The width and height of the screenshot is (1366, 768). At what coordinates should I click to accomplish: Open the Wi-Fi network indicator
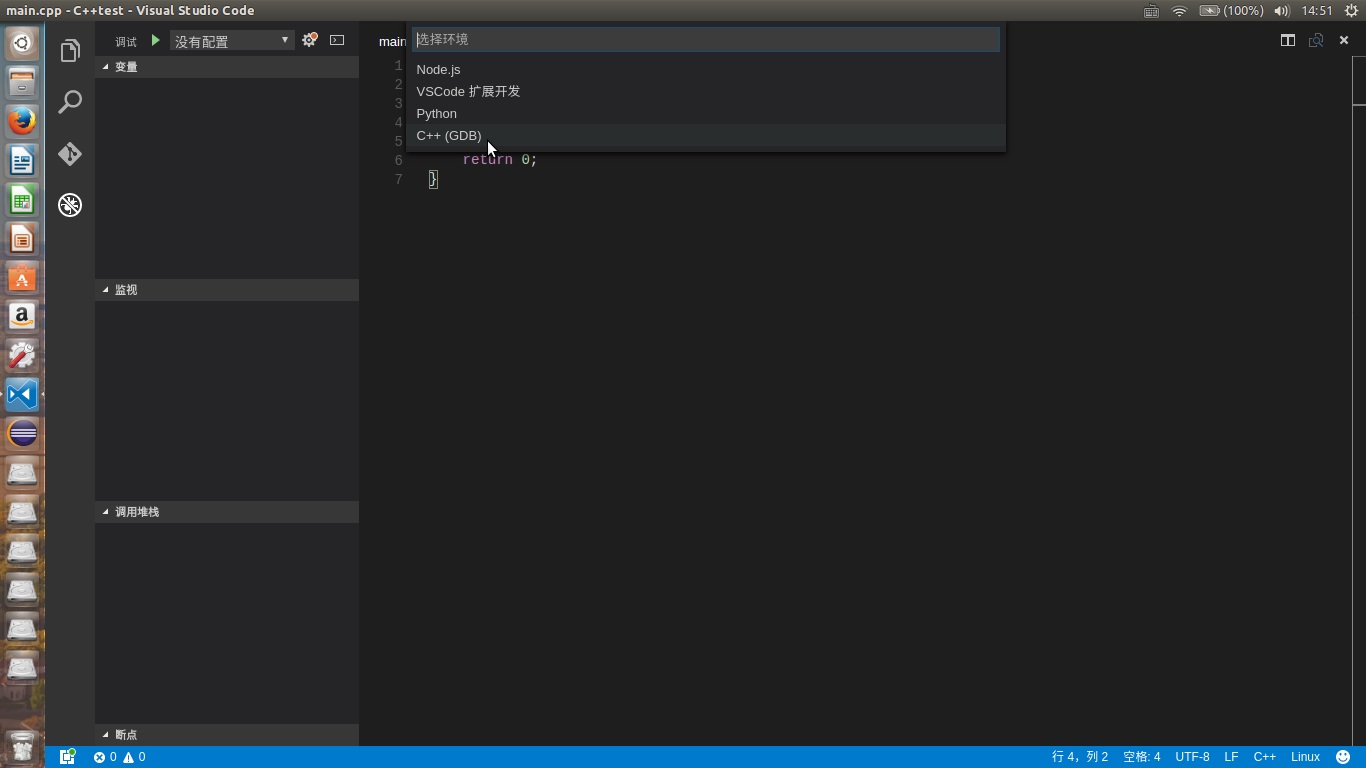click(x=1179, y=11)
